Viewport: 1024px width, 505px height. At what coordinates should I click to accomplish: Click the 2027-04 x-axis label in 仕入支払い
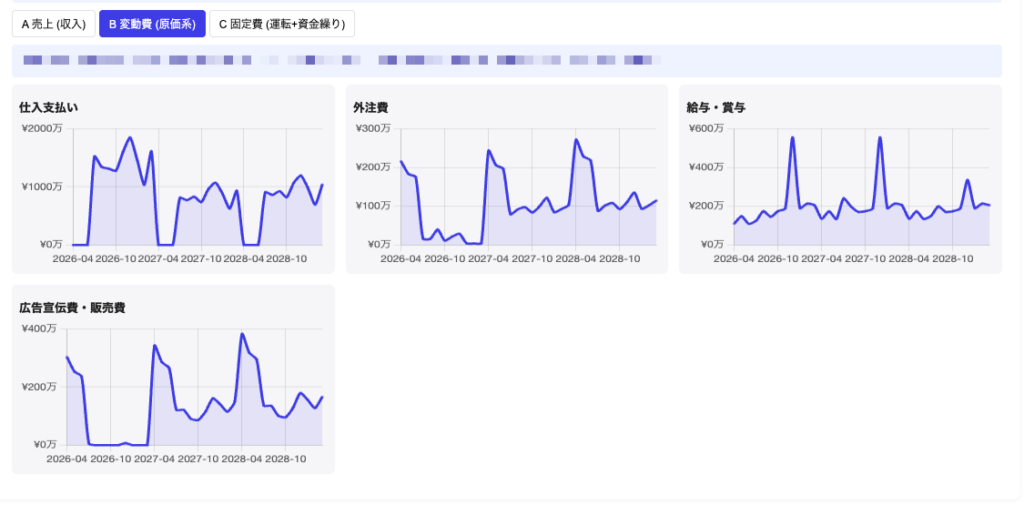[x=158, y=258]
